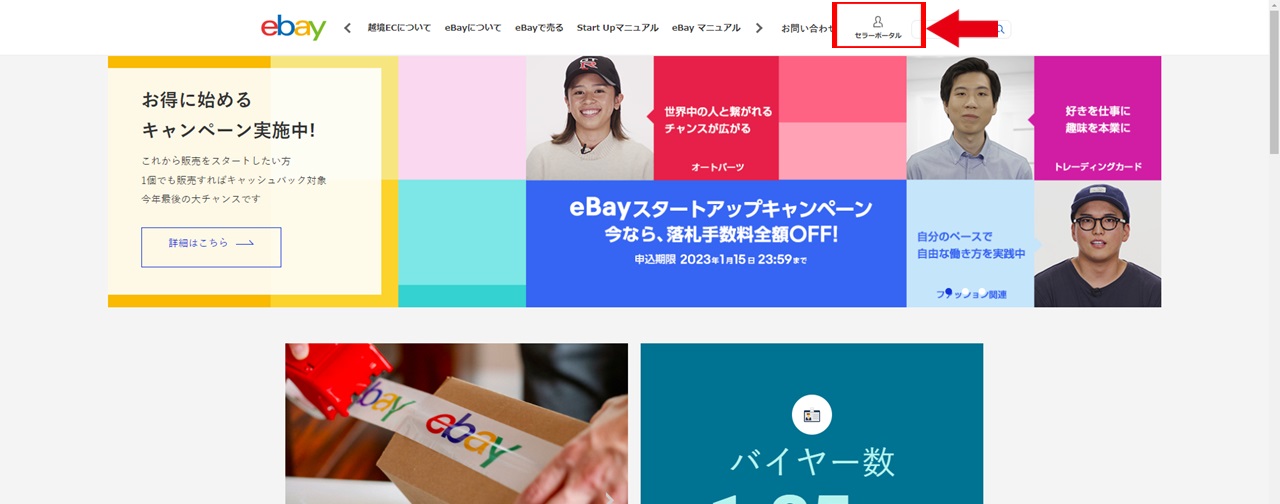This screenshot has width=1280, height=504.
Task: Open Start Upマニュアル menu item
Action: 617,28
